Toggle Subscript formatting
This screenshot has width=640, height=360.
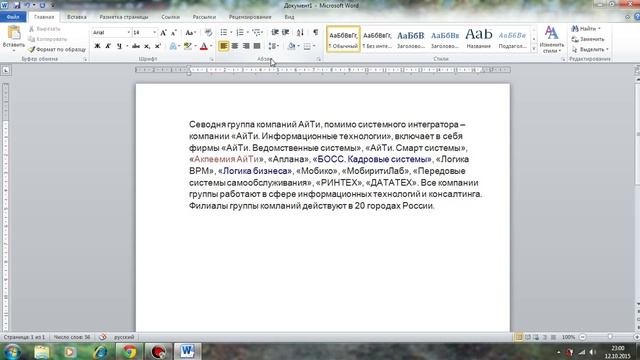[147, 46]
